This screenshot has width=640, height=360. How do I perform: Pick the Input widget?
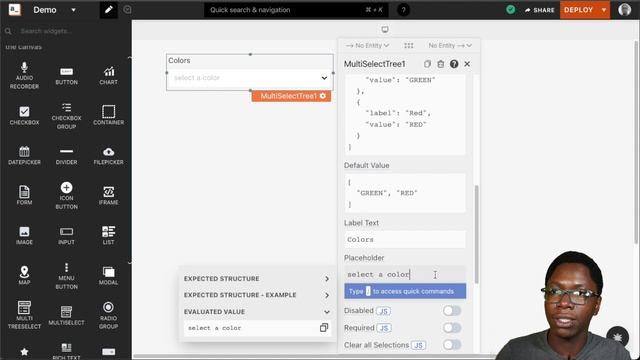66,236
